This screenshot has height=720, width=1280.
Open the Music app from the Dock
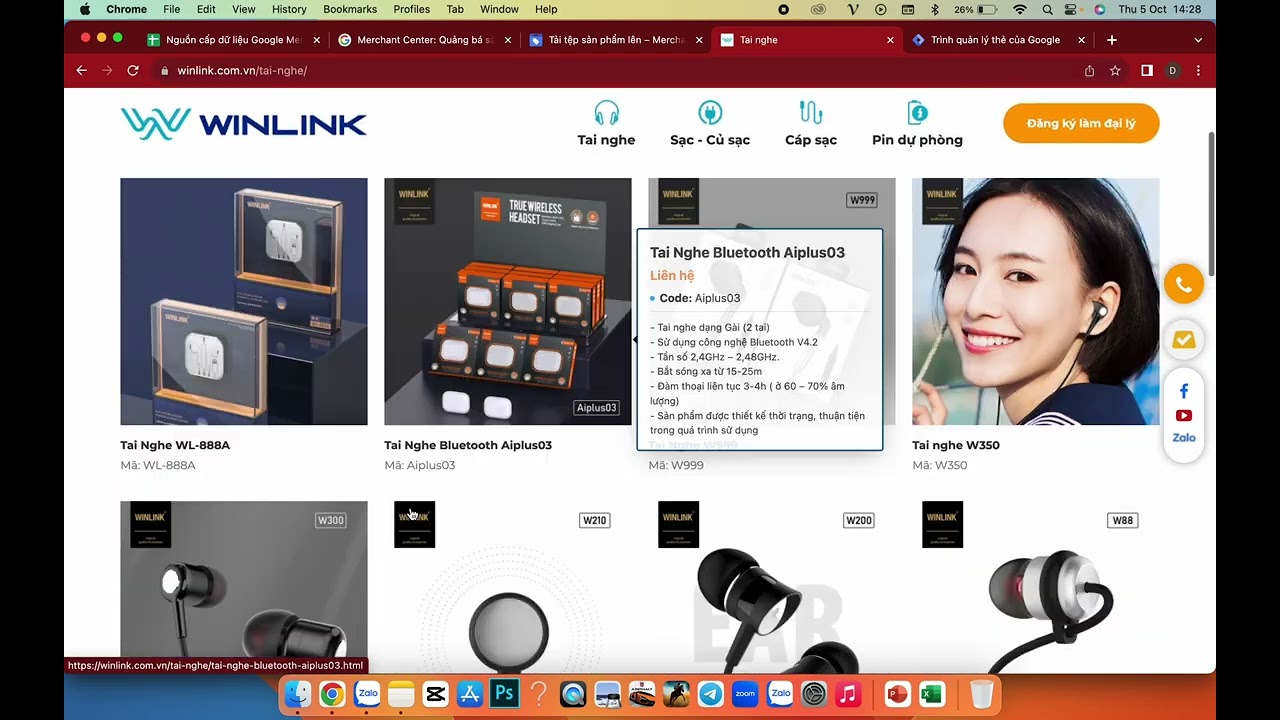848,693
